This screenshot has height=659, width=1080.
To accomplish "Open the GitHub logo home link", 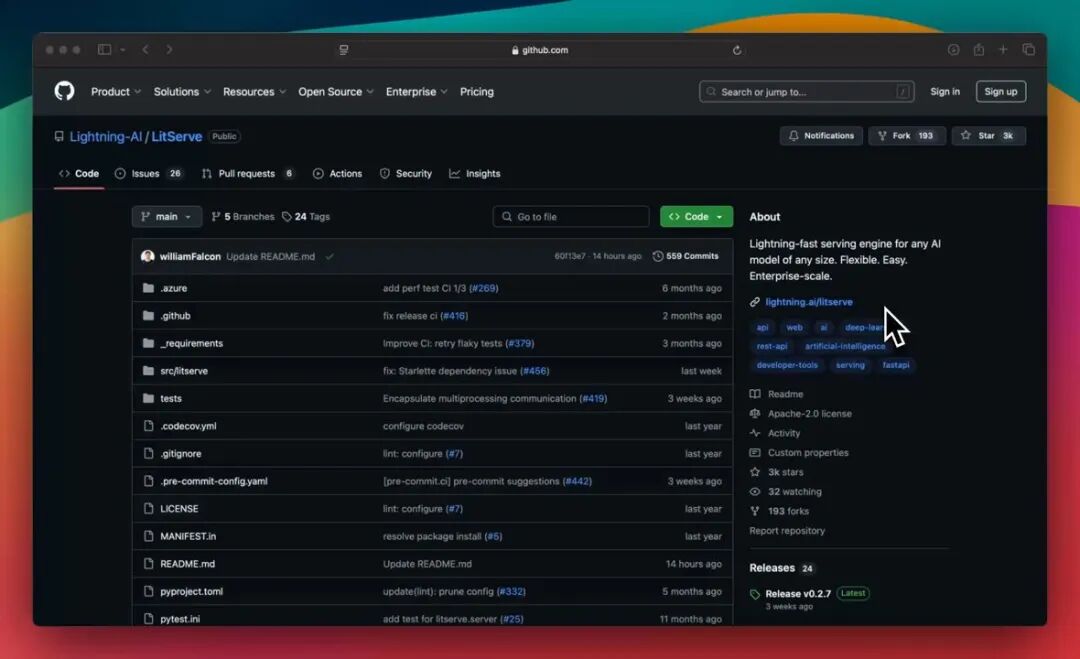I will (64, 91).
